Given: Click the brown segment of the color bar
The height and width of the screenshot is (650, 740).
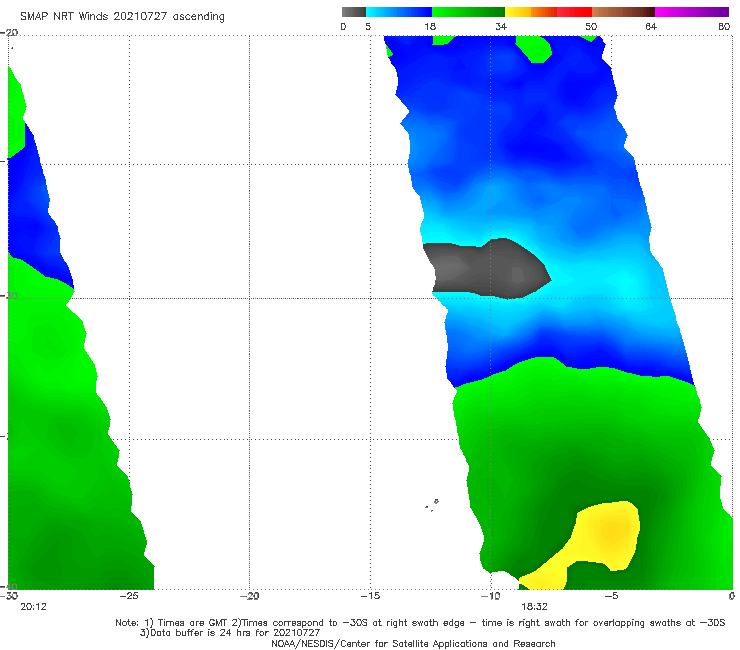Looking at the screenshot, I should 623,12.
